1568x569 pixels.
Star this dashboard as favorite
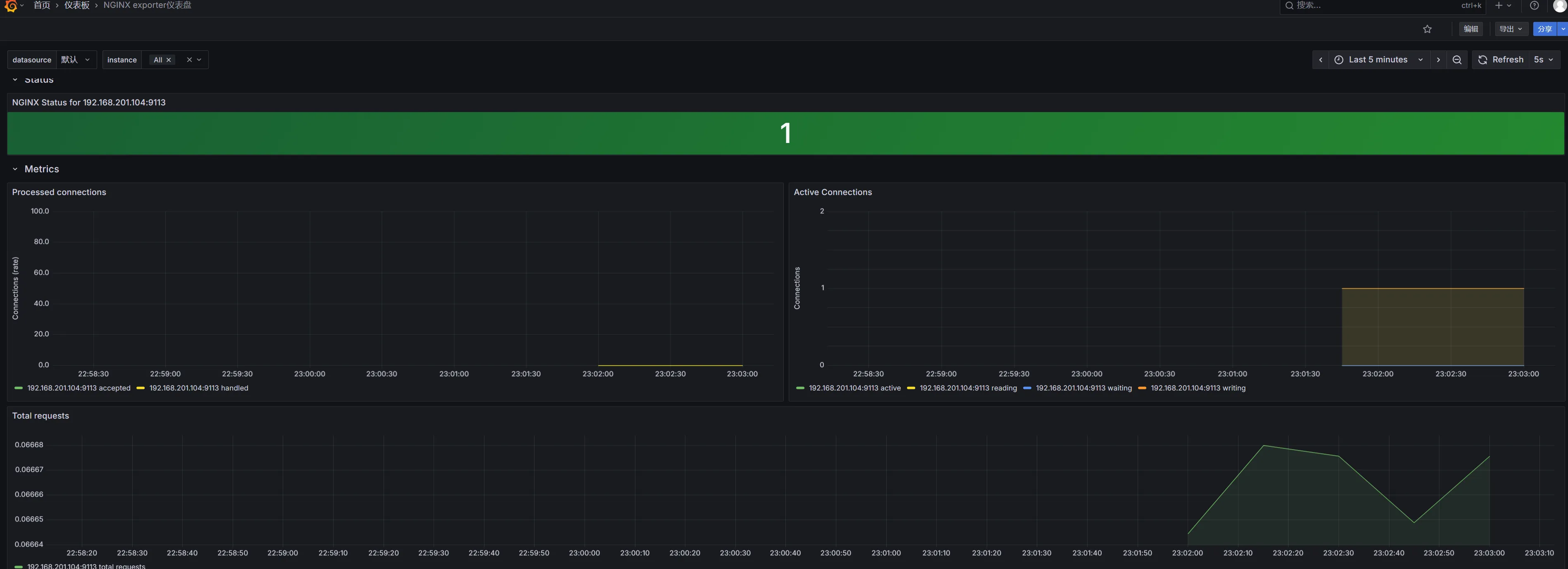pos(1427,29)
